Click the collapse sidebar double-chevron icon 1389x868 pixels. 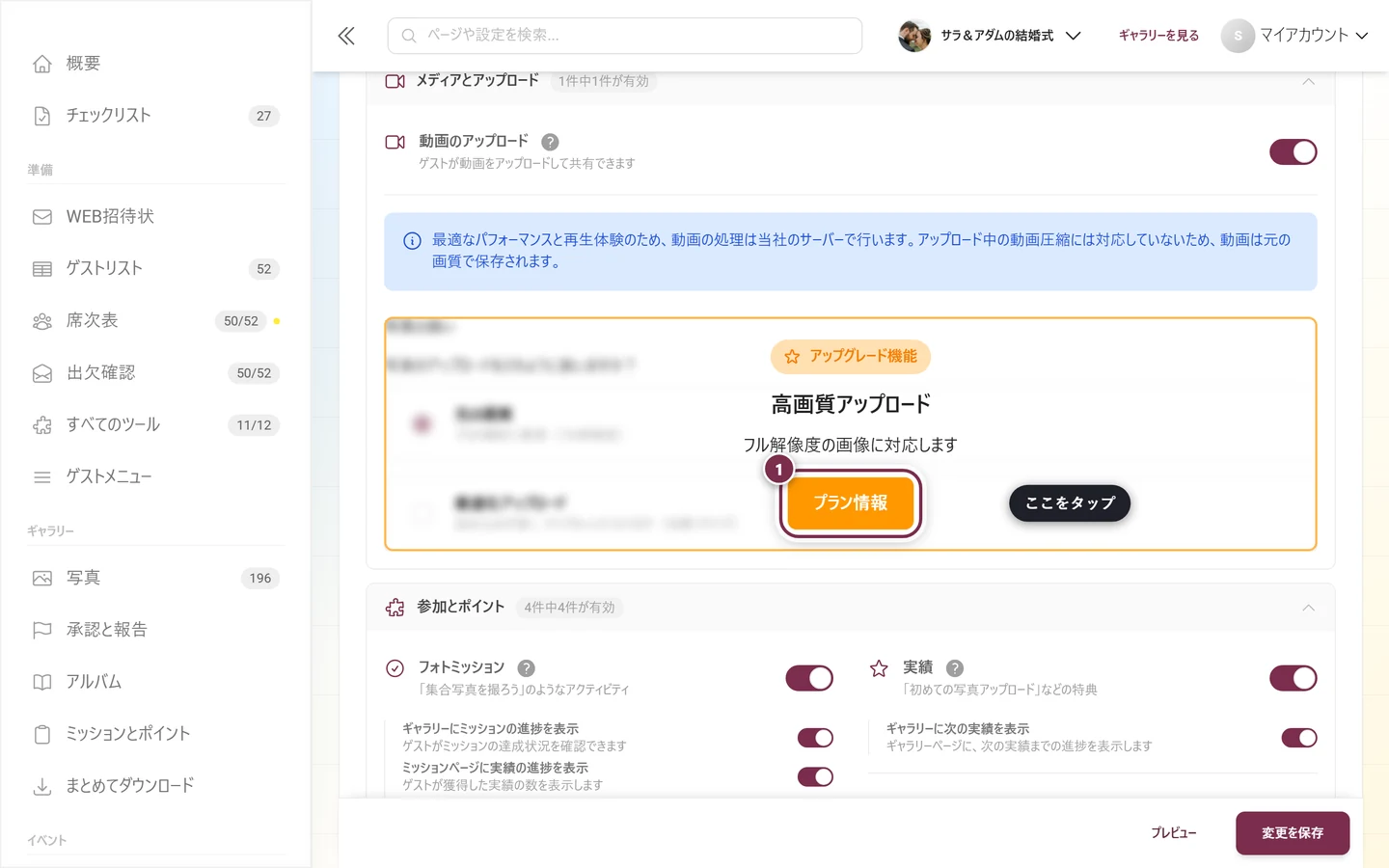coord(346,36)
